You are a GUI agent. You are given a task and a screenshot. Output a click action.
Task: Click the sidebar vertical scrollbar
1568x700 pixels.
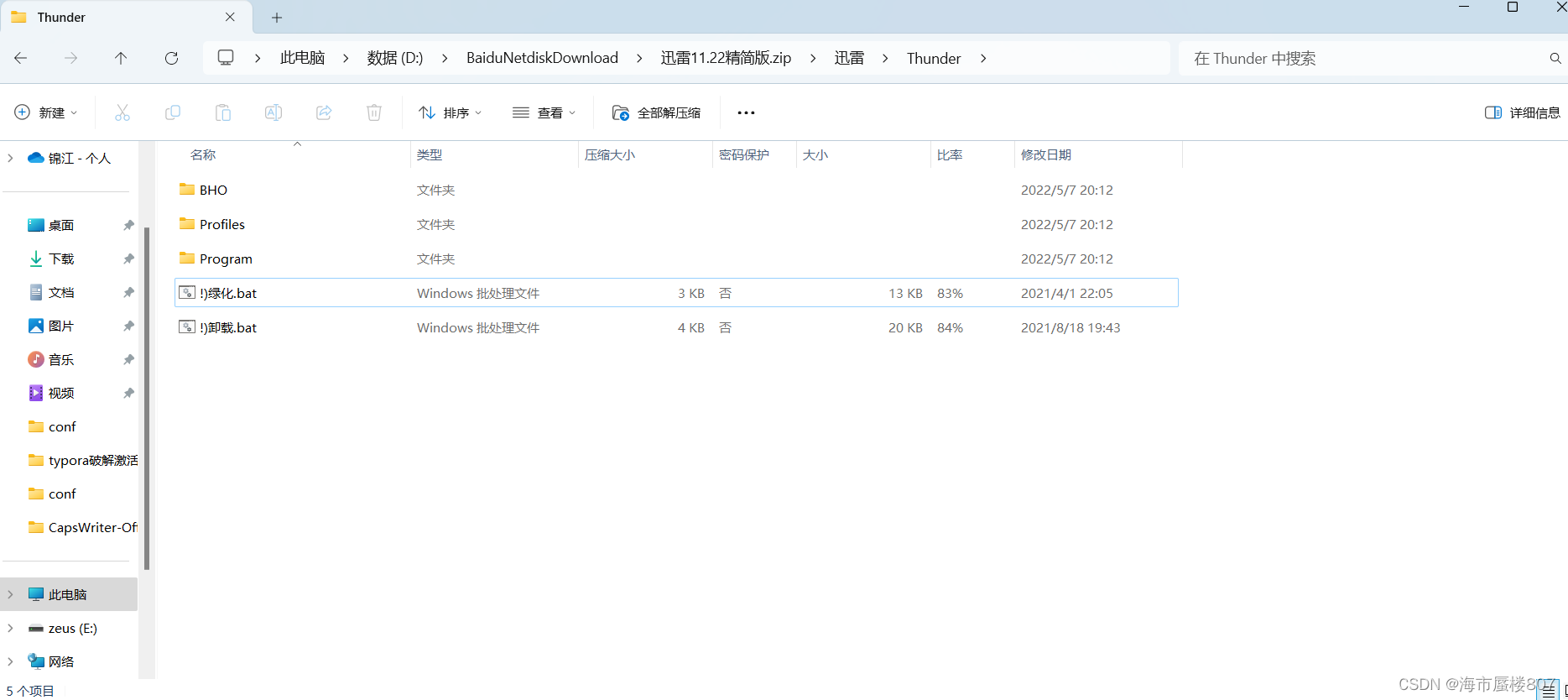(x=147, y=399)
